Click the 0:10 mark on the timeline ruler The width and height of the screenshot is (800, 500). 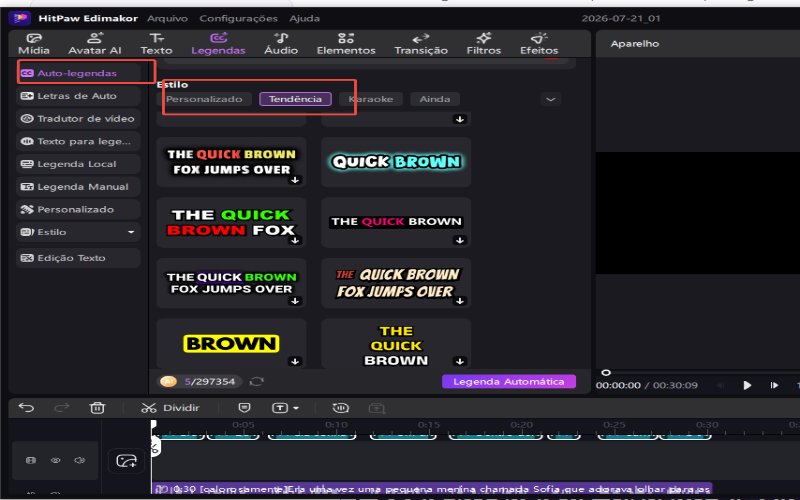coord(337,424)
